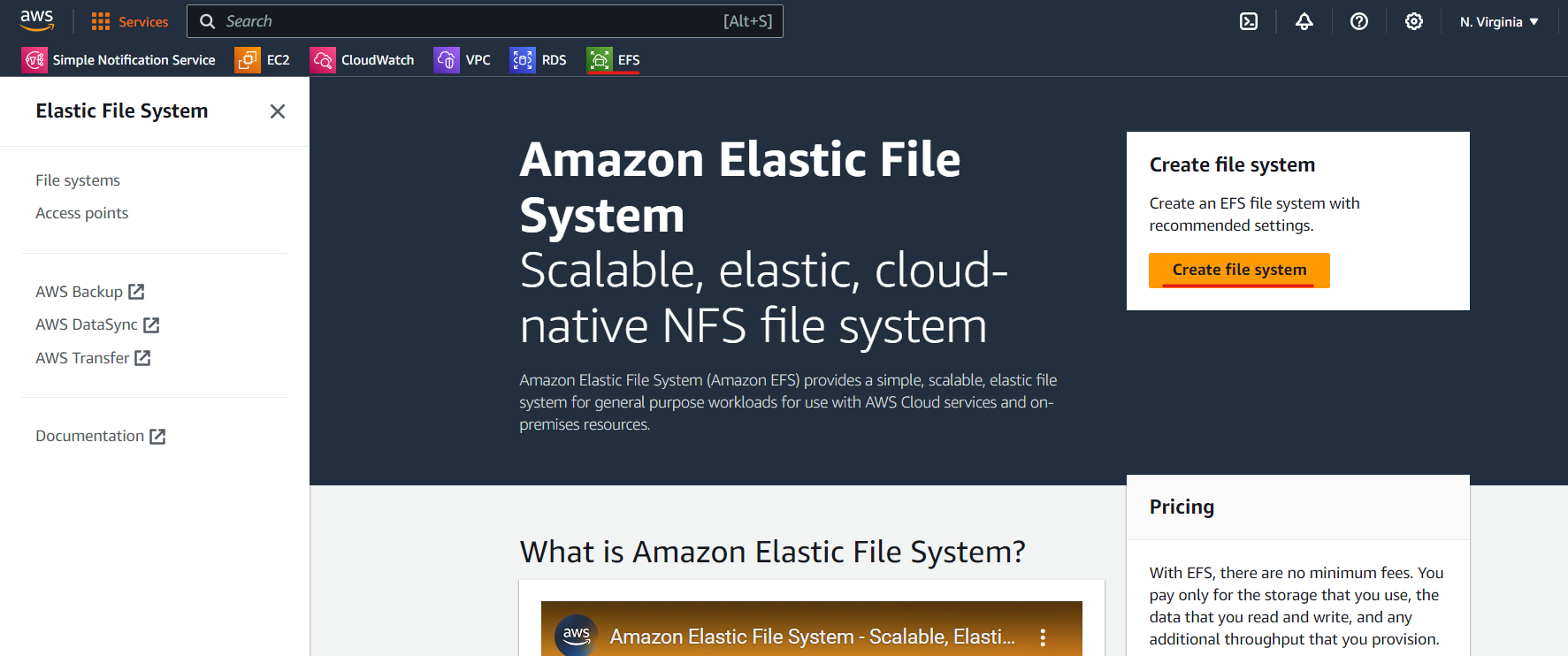Click the 'Create file system' card heading
The image size is (1568, 656).
[1232, 165]
